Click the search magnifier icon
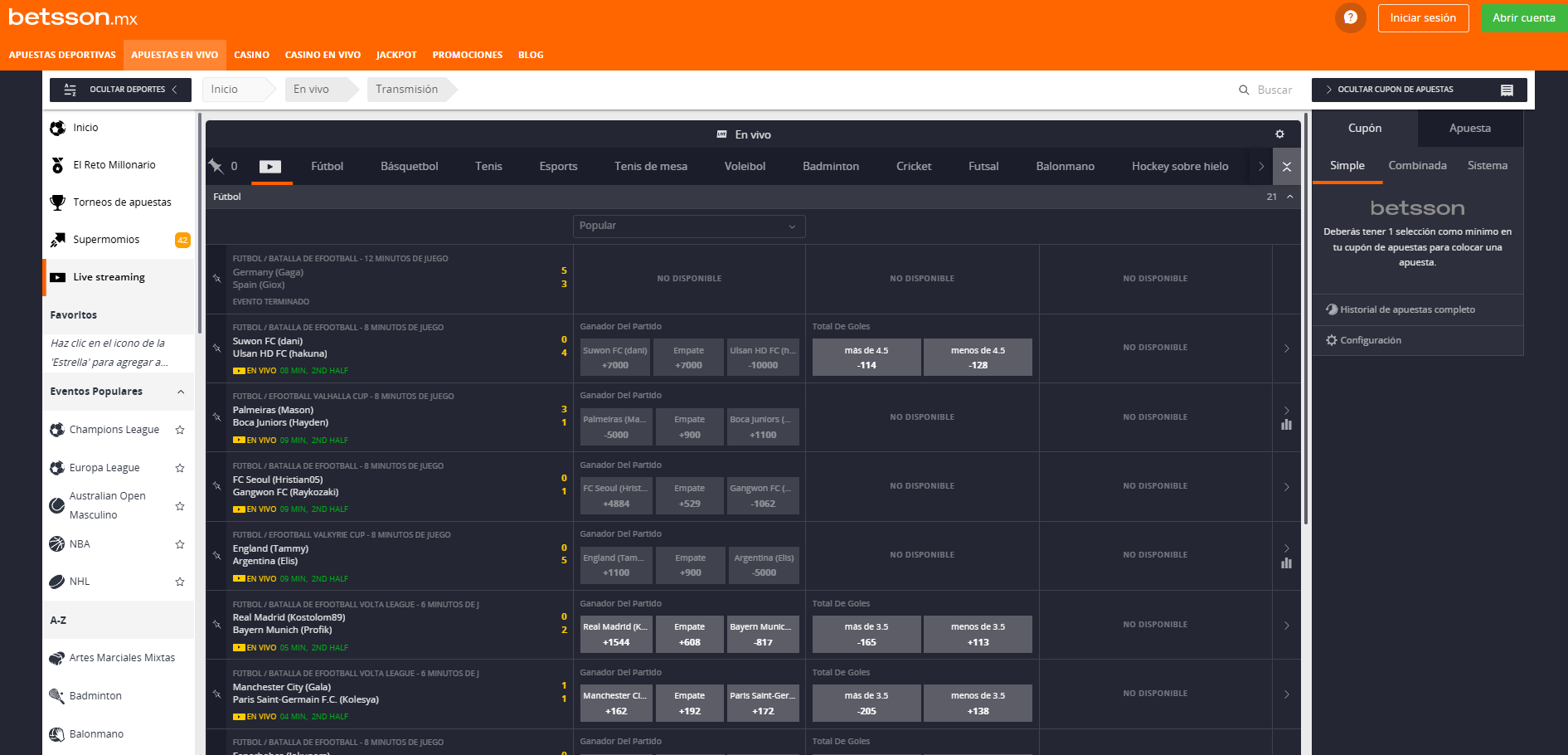 pyautogui.click(x=1244, y=90)
